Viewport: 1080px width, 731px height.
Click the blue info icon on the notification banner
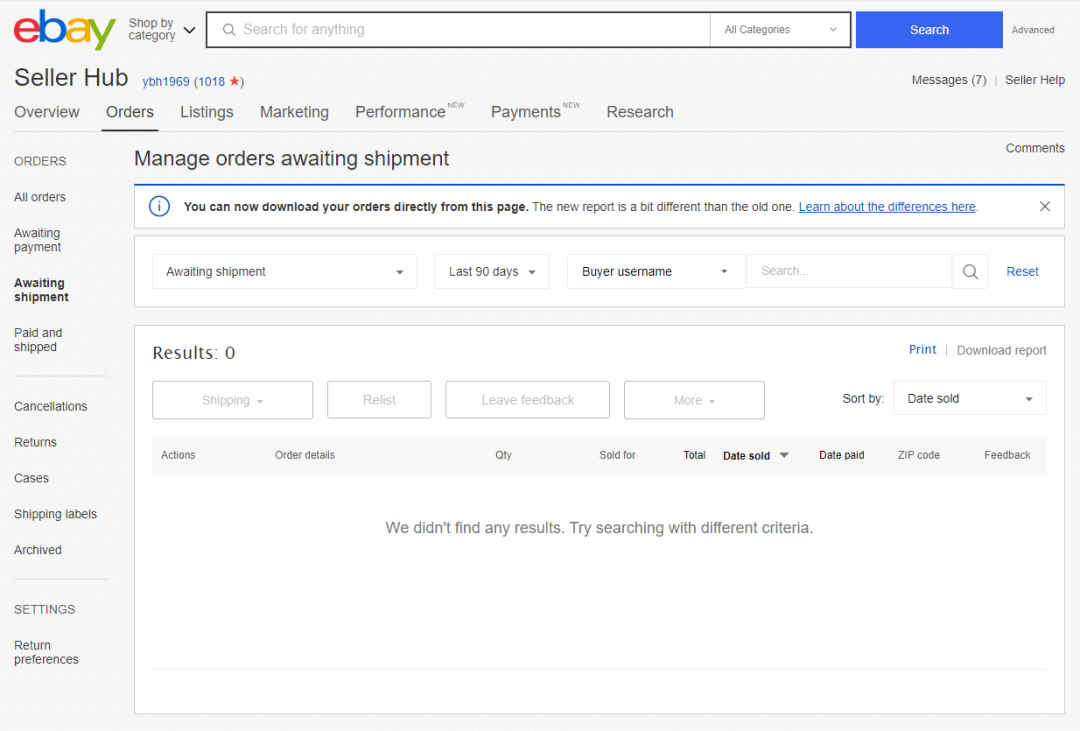tap(159, 206)
